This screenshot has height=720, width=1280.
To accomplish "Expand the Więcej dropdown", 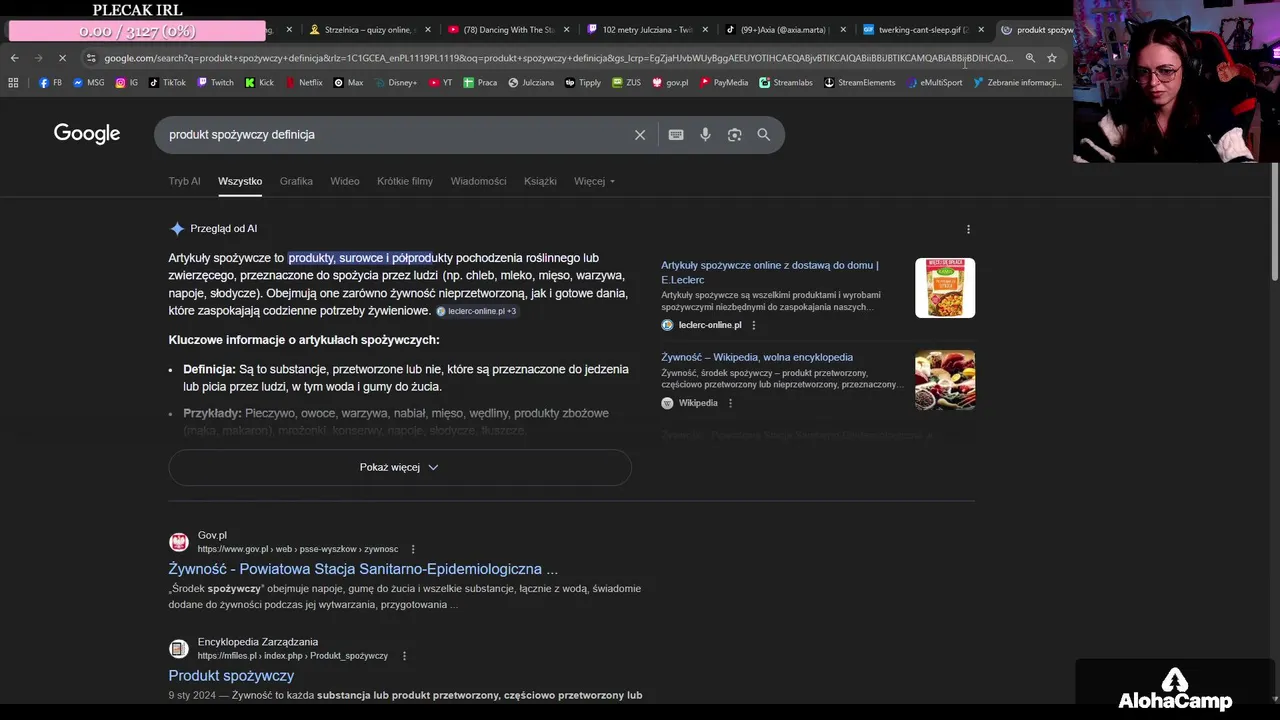I will click(x=595, y=181).
